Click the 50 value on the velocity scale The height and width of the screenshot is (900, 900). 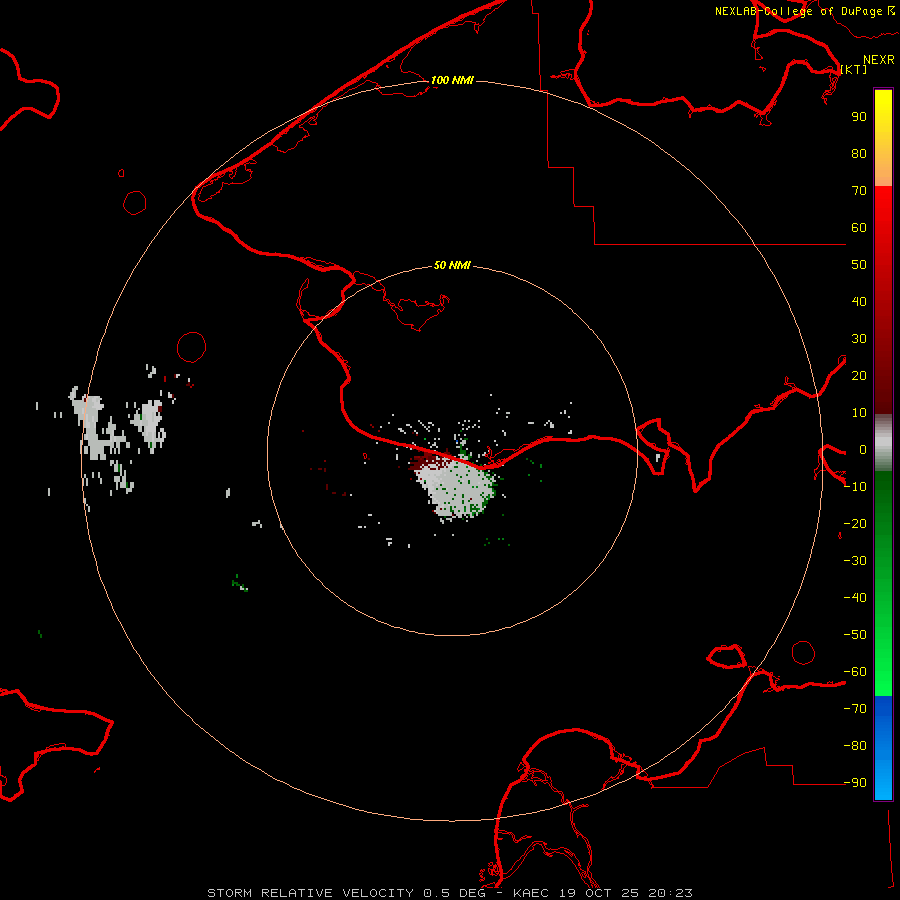point(859,265)
